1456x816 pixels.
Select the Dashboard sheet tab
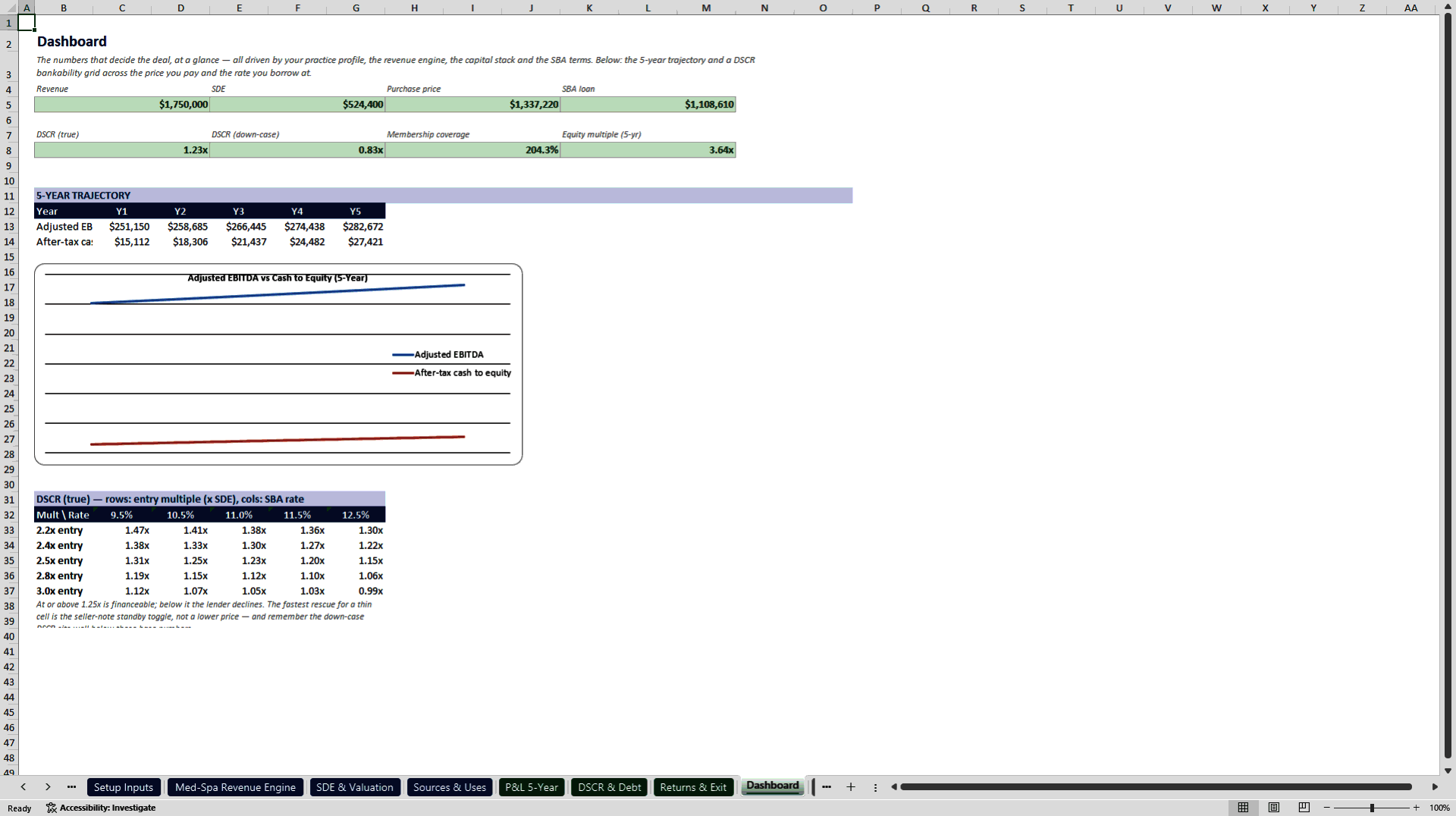[773, 786]
